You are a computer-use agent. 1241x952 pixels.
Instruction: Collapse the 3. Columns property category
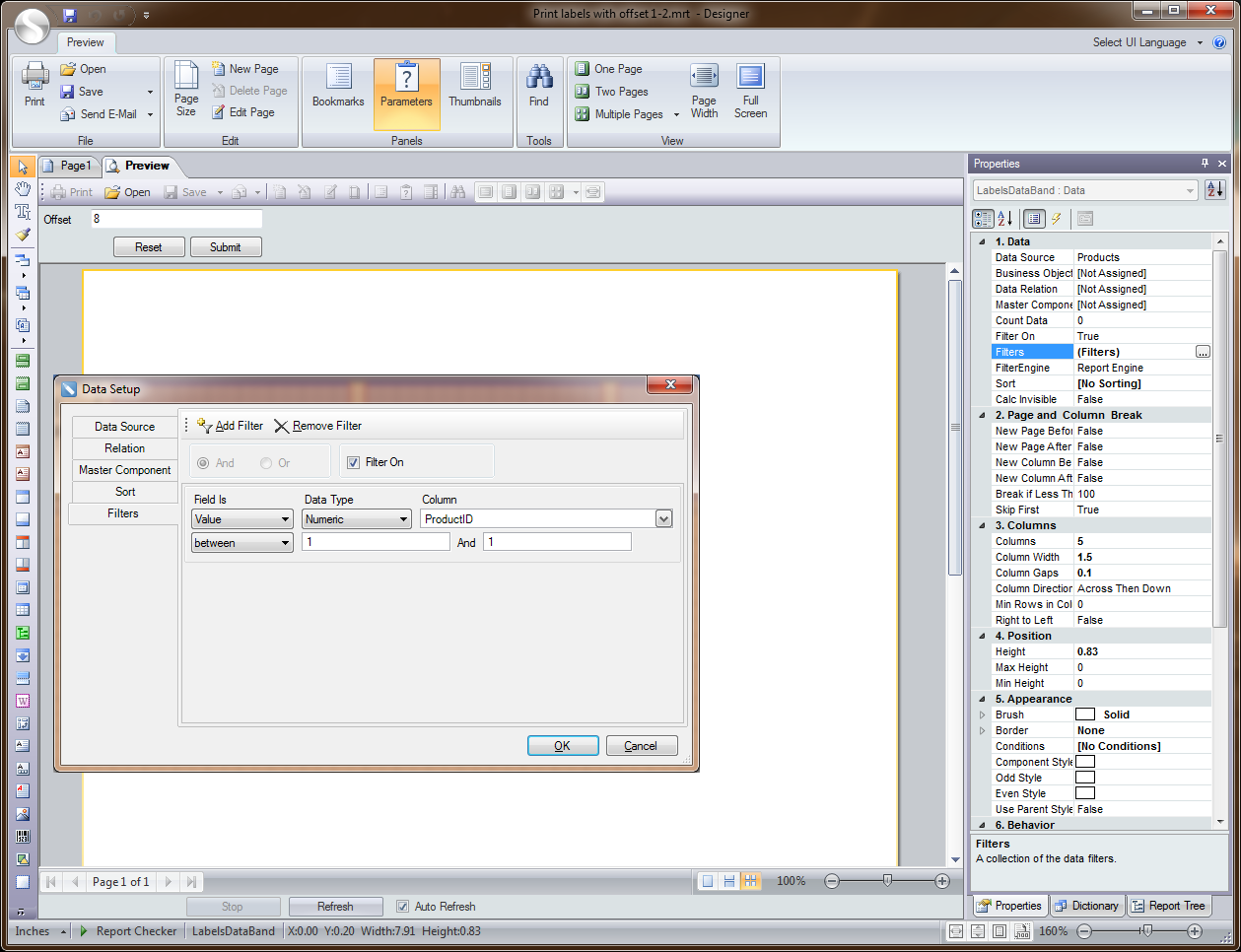pyautogui.click(x=982, y=525)
